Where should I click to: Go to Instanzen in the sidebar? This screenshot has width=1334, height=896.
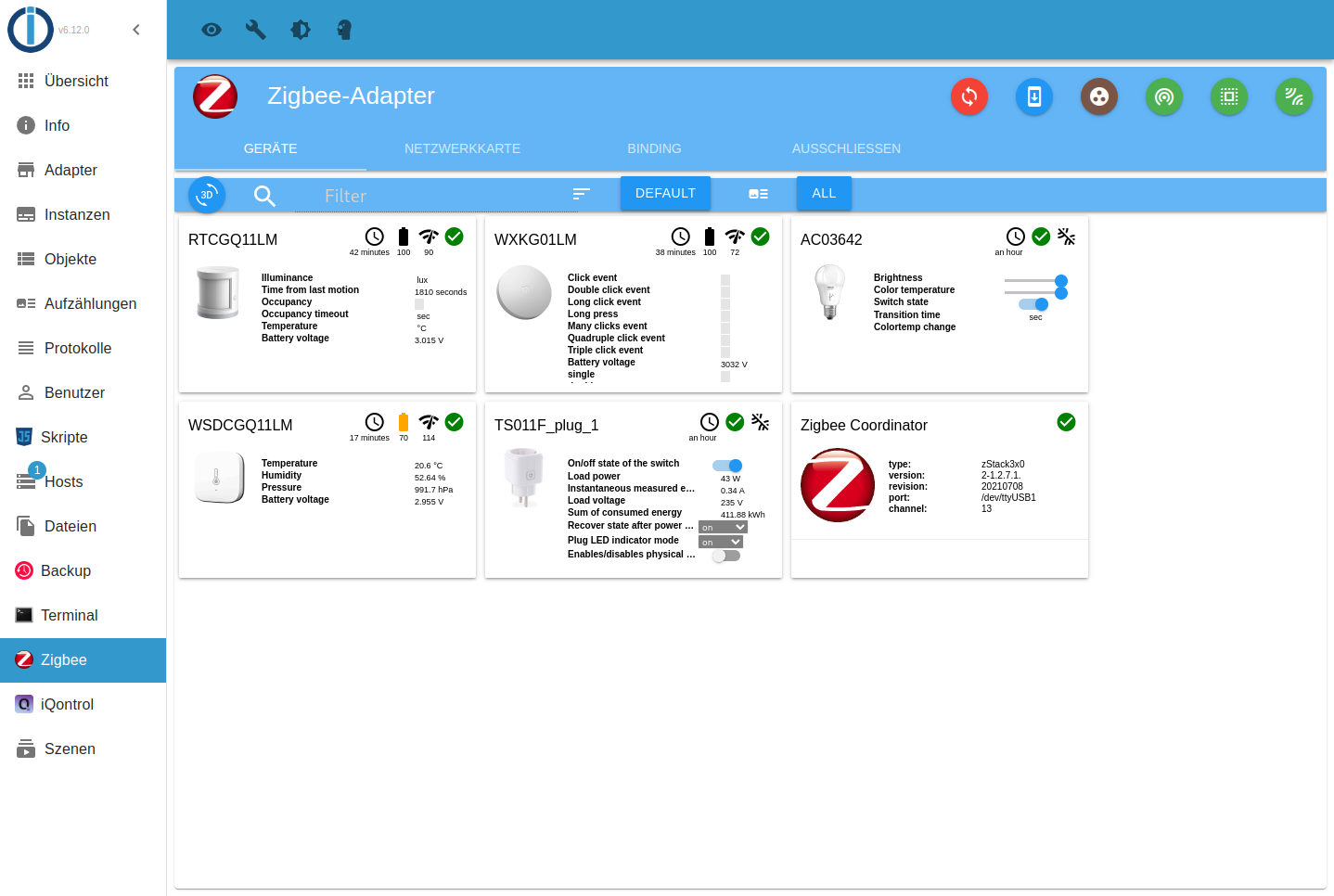coord(83,215)
